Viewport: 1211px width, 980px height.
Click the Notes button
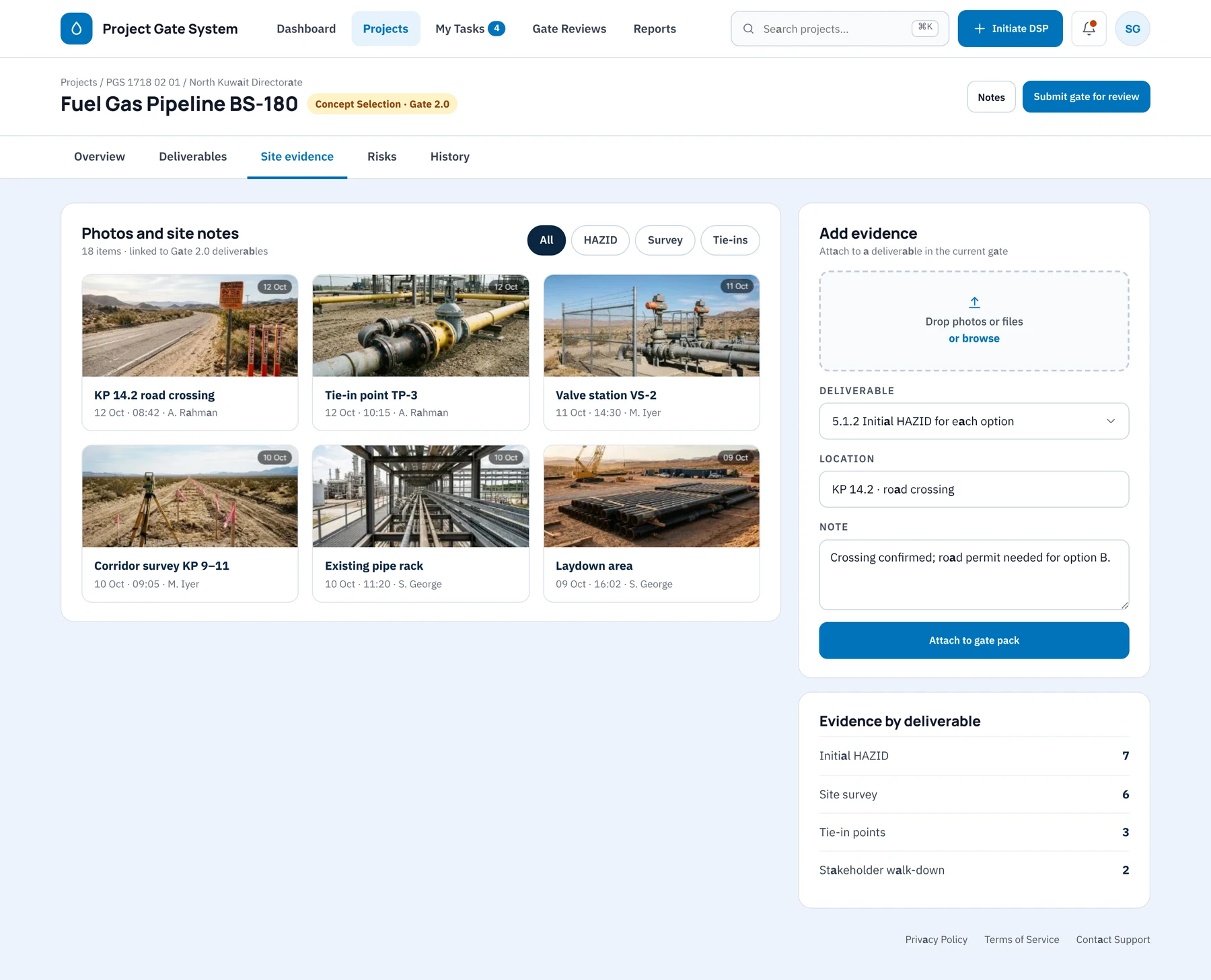click(x=991, y=97)
